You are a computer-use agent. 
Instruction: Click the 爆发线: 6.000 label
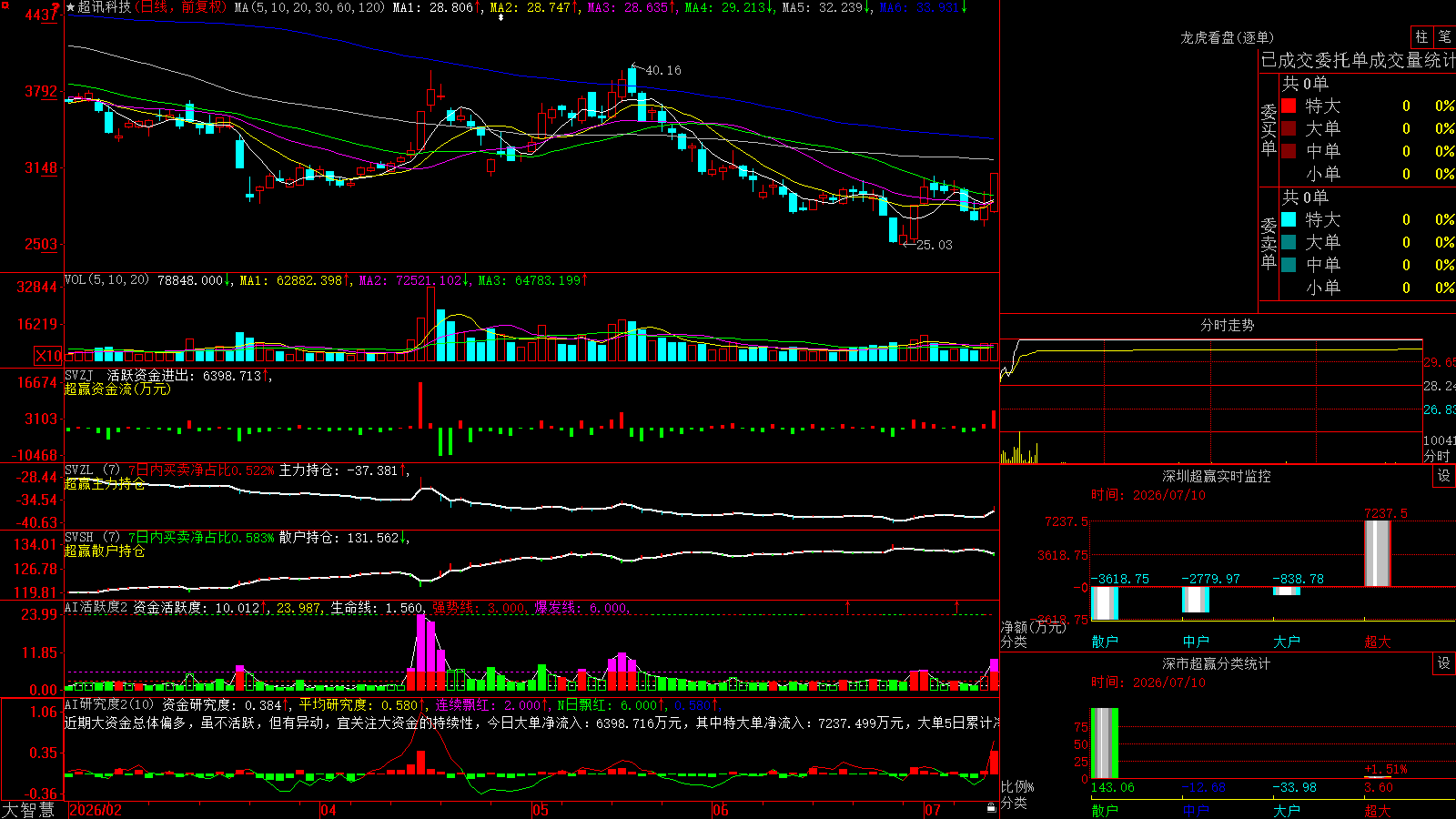pos(581,608)
